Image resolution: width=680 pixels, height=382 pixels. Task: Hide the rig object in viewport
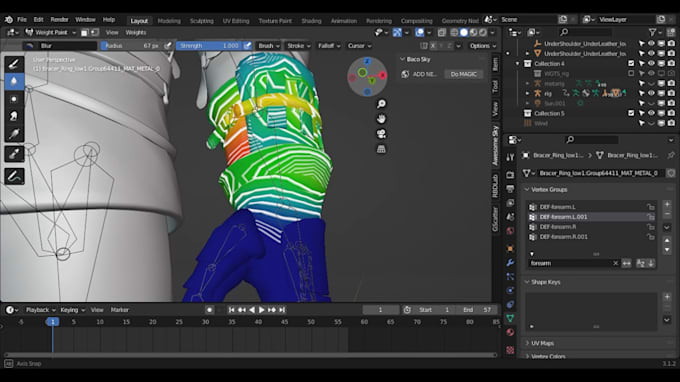[x=651, y=93]
